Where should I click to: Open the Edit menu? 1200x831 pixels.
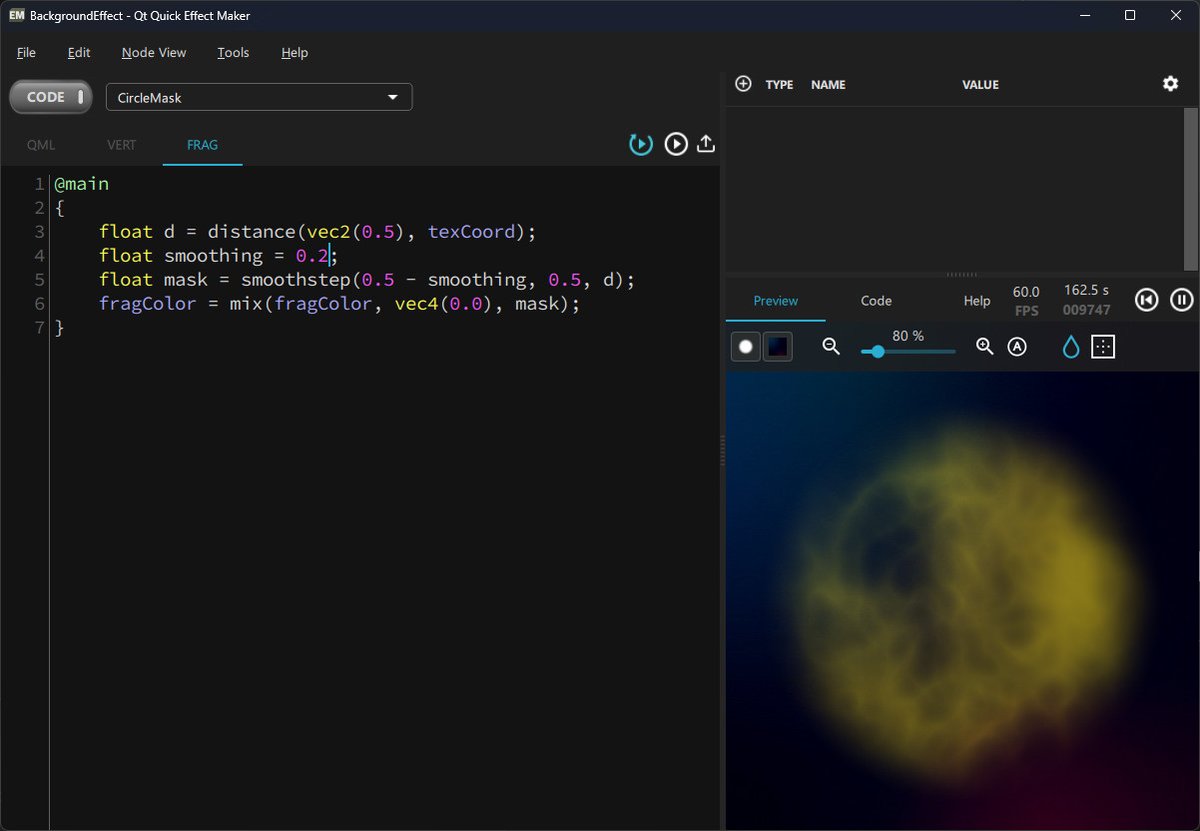tap(79, 52)
